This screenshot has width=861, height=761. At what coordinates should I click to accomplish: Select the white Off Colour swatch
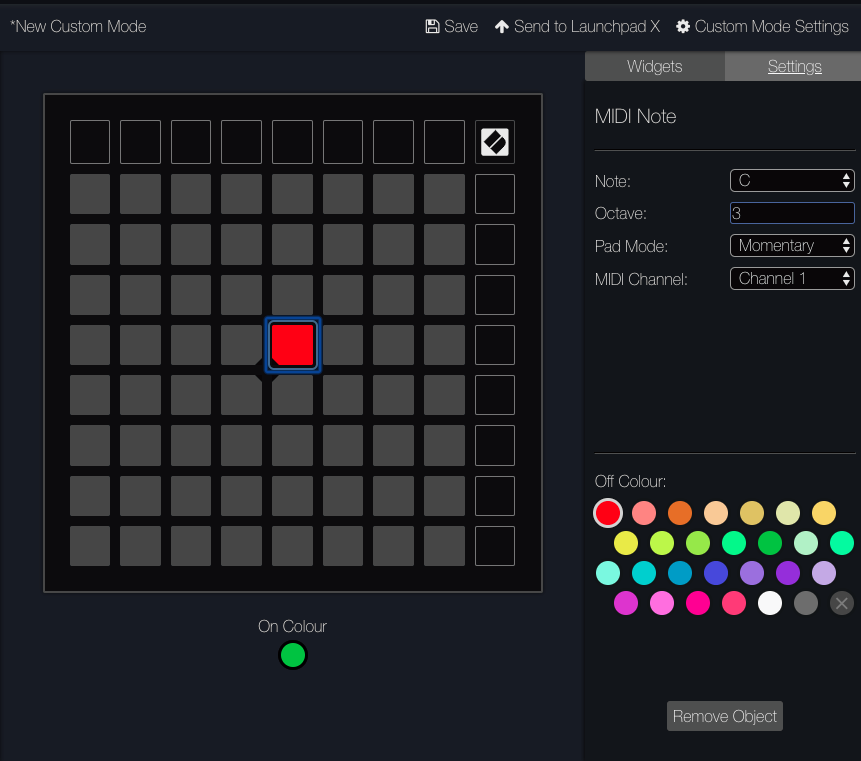click(x=769, y=603)
